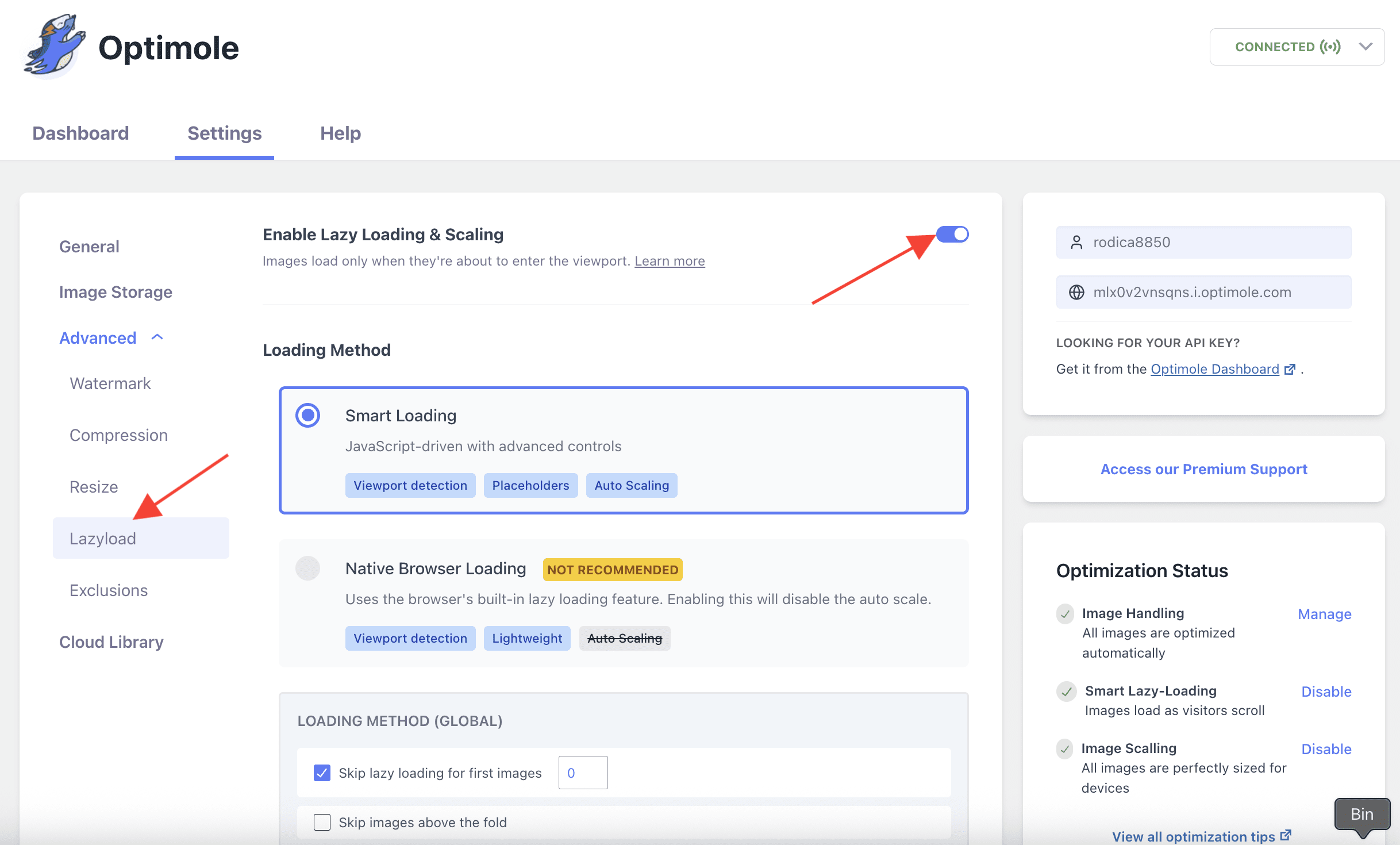Click the Image Scalling checkmark status icon

[1065, 748]
